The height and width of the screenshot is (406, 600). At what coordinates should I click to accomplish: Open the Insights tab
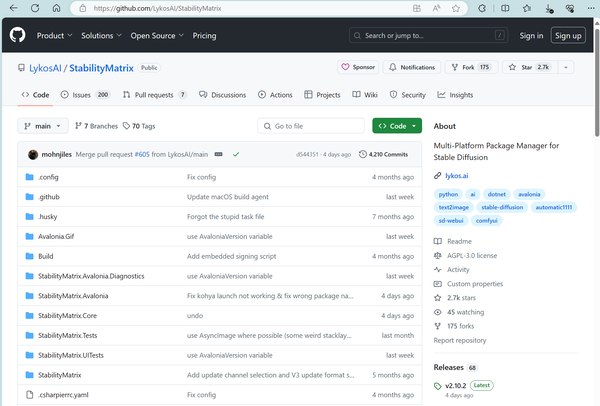coord(455,95)
